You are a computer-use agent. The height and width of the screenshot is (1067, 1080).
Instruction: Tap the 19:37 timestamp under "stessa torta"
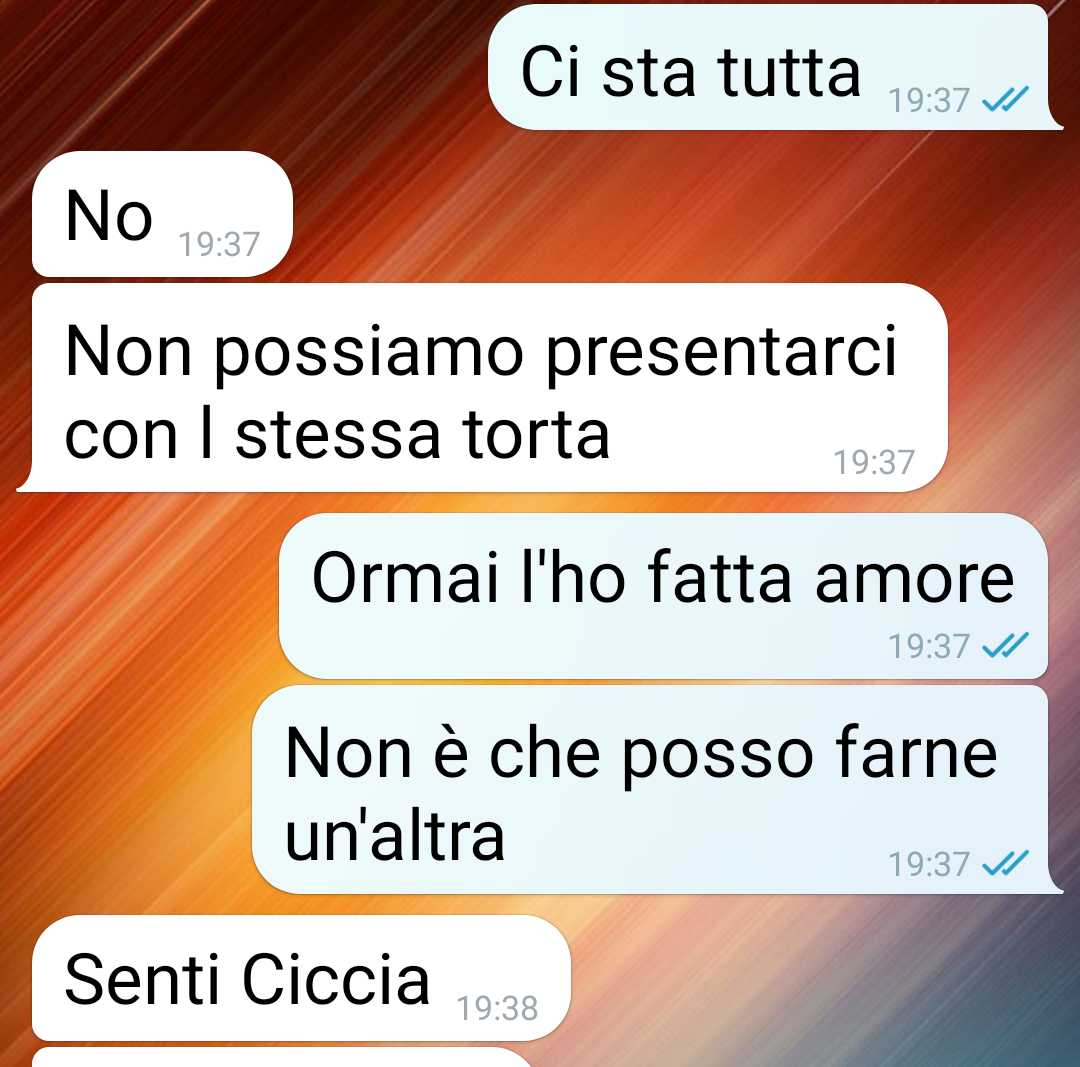click(x=874, y=462)
